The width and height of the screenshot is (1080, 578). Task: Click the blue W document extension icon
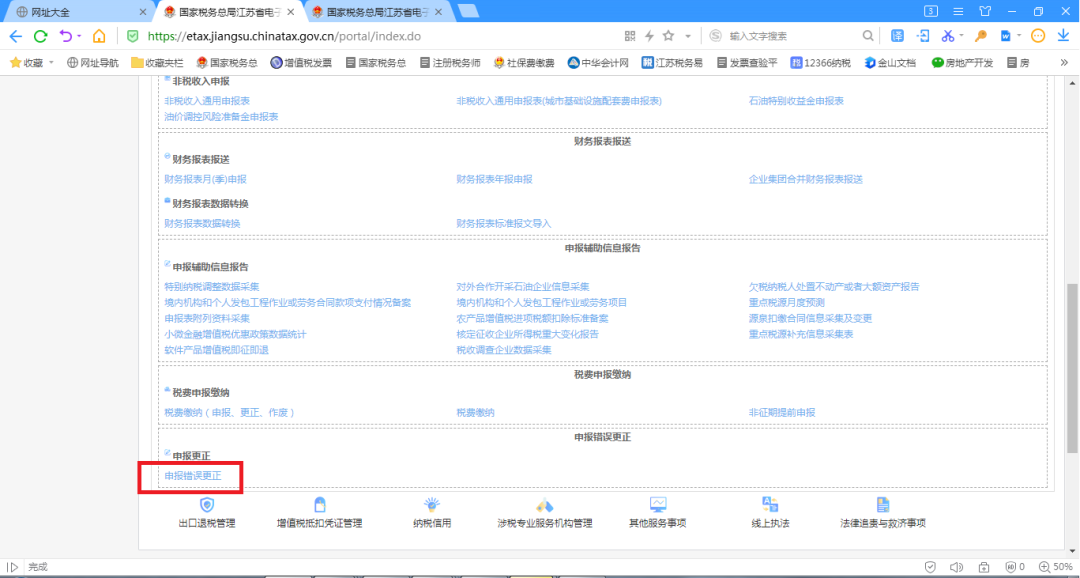[1006, 36]
